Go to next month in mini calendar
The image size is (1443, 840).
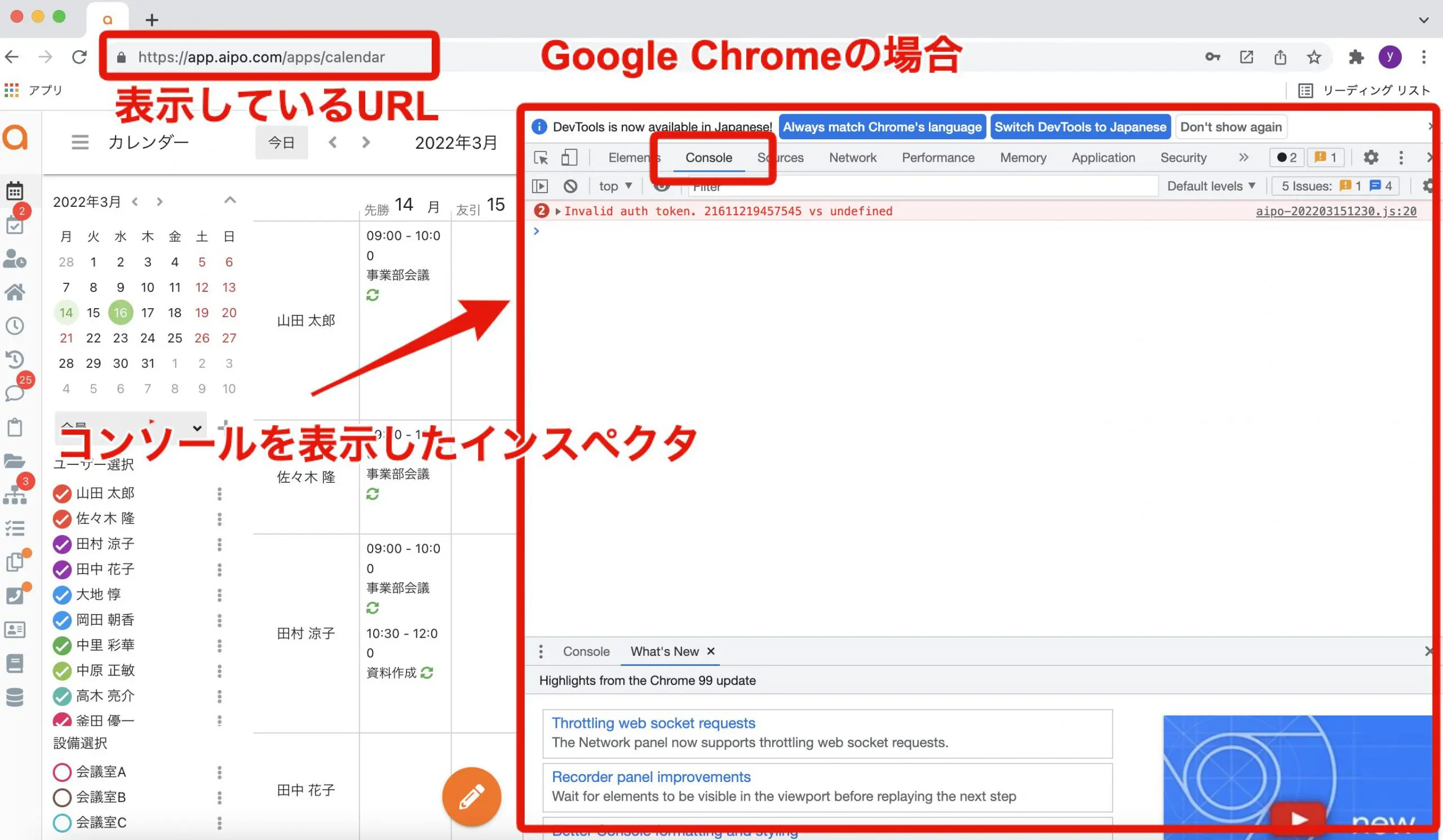160,202
